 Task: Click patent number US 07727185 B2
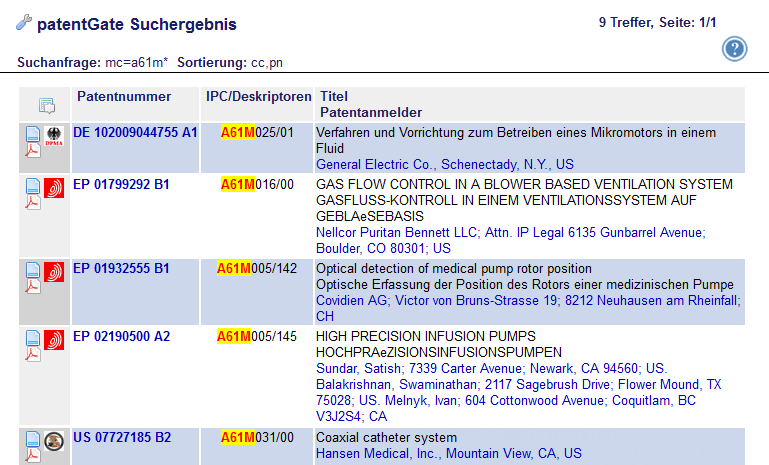click(122, 438)
